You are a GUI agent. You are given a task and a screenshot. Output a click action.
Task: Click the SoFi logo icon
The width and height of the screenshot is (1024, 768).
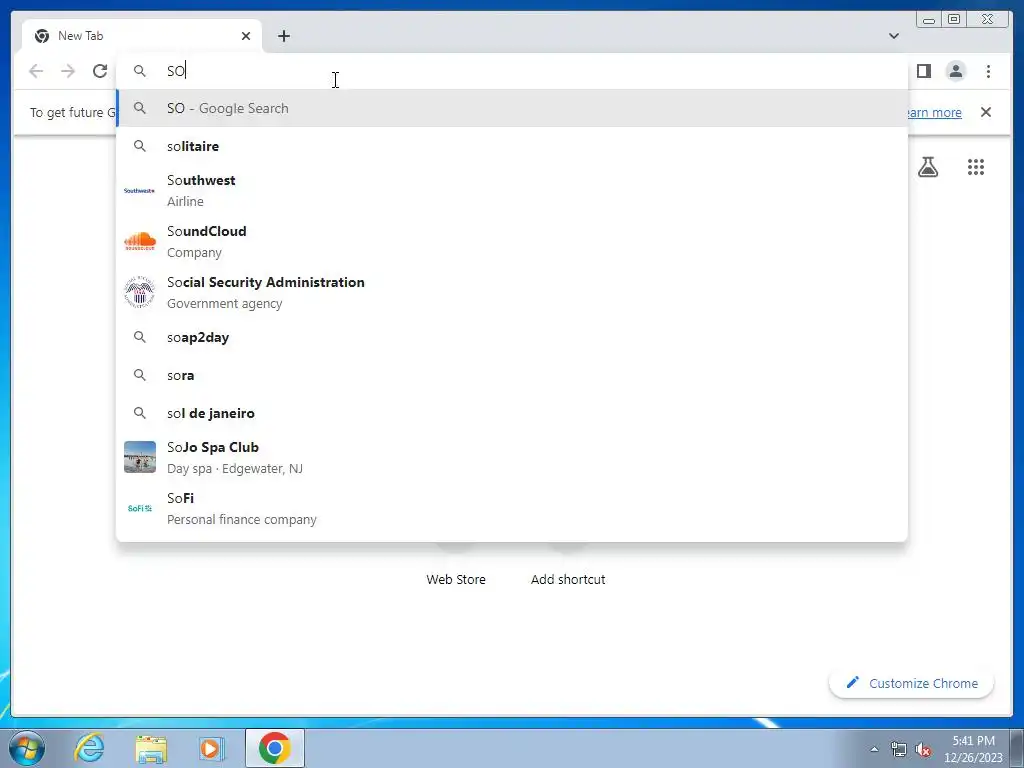(x=140, y=508)
